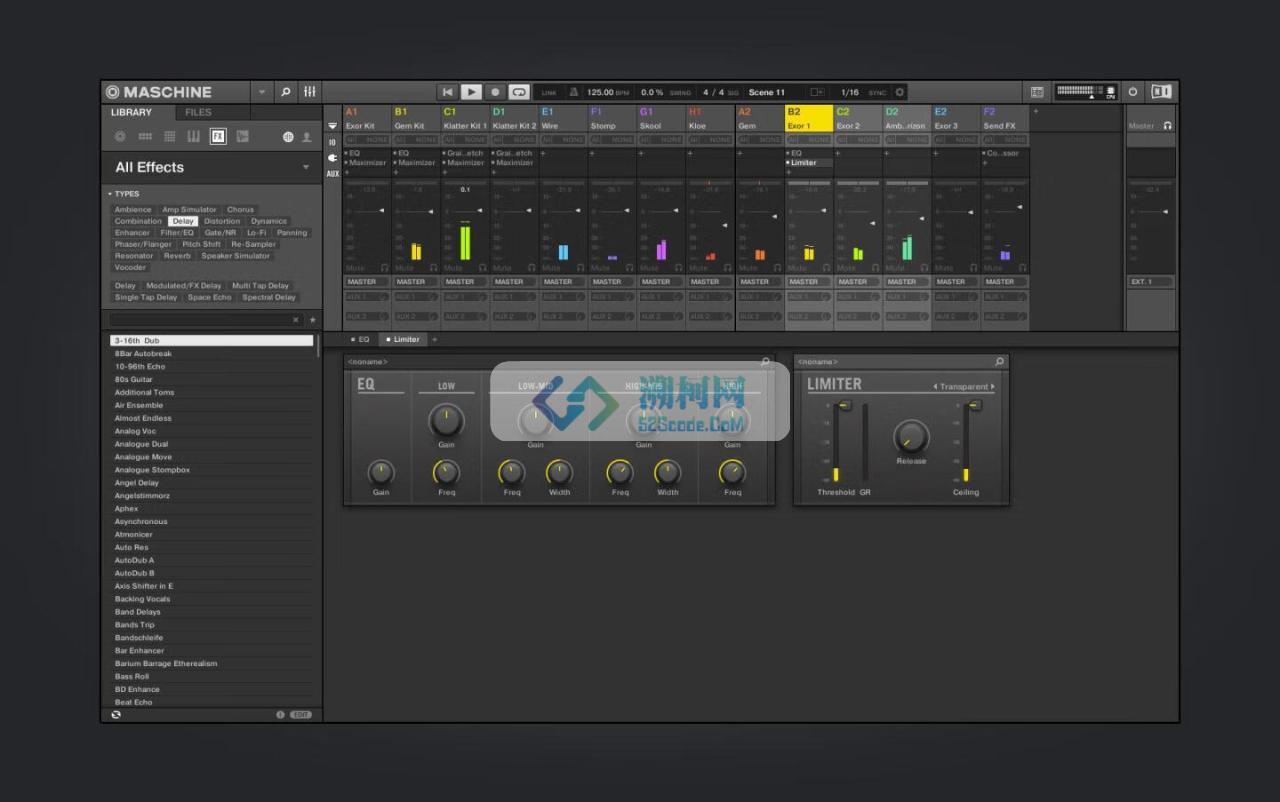Screen dimensions: 1280x802
Task: Select the A1 Exor Kit group header
Action: 365,119
